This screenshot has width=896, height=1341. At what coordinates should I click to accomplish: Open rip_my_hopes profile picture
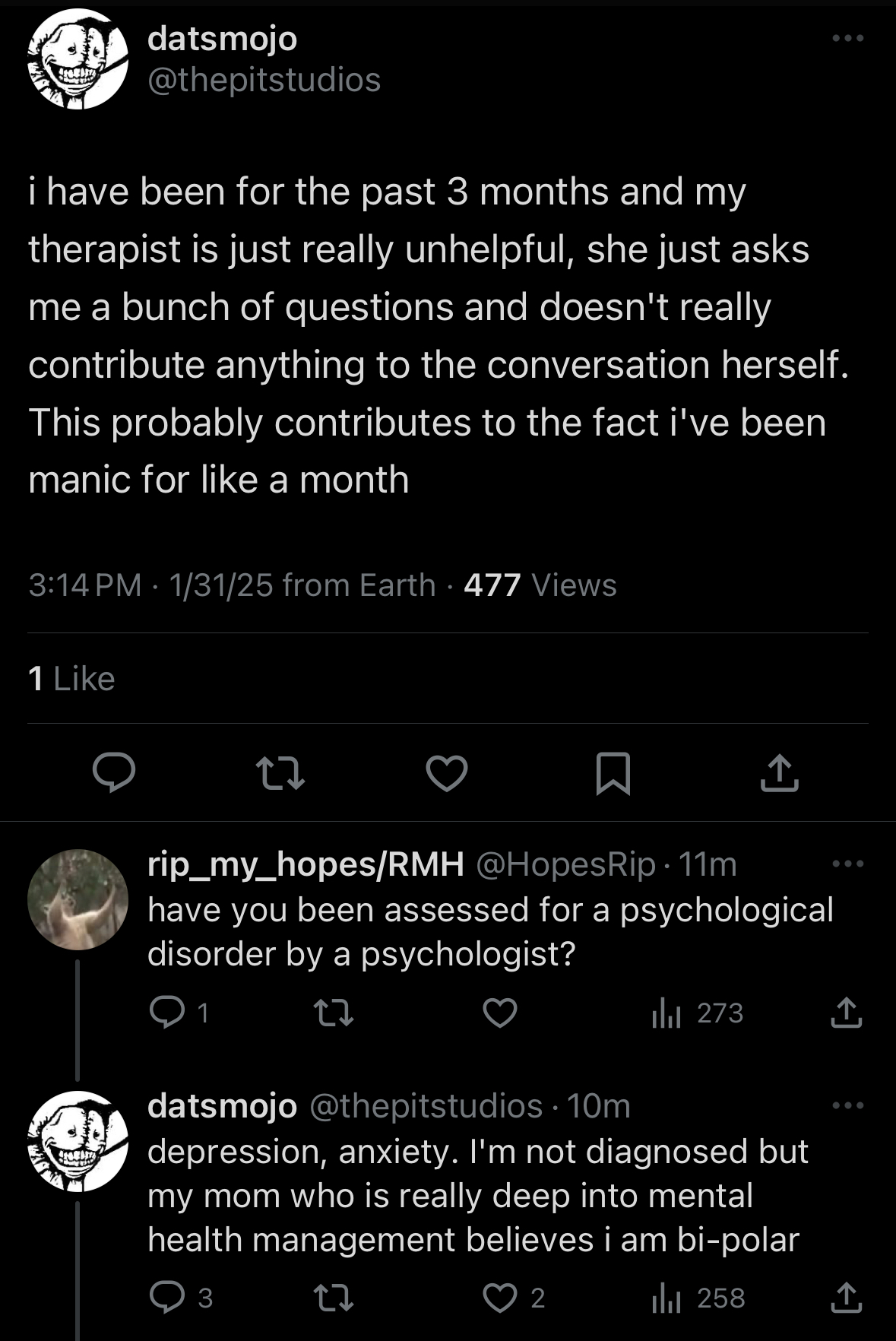tap(78, 899)
